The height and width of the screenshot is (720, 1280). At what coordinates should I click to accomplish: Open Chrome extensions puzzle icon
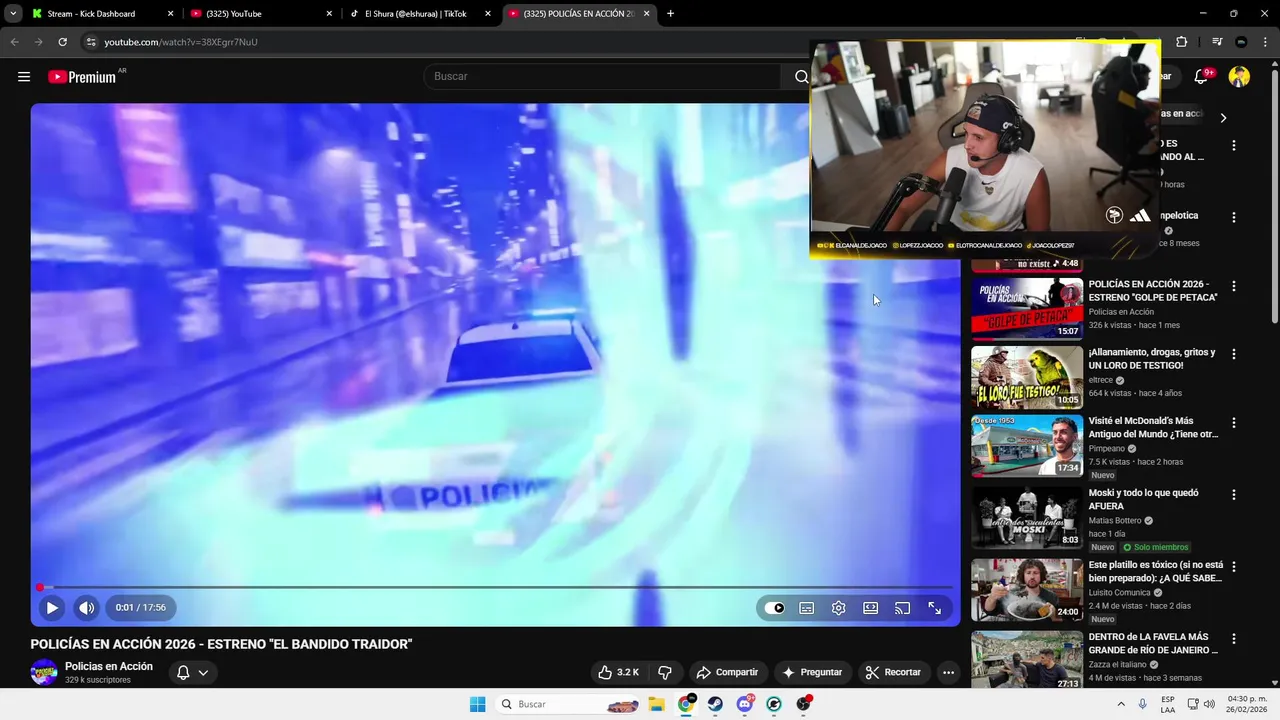tap(1182, 42)
